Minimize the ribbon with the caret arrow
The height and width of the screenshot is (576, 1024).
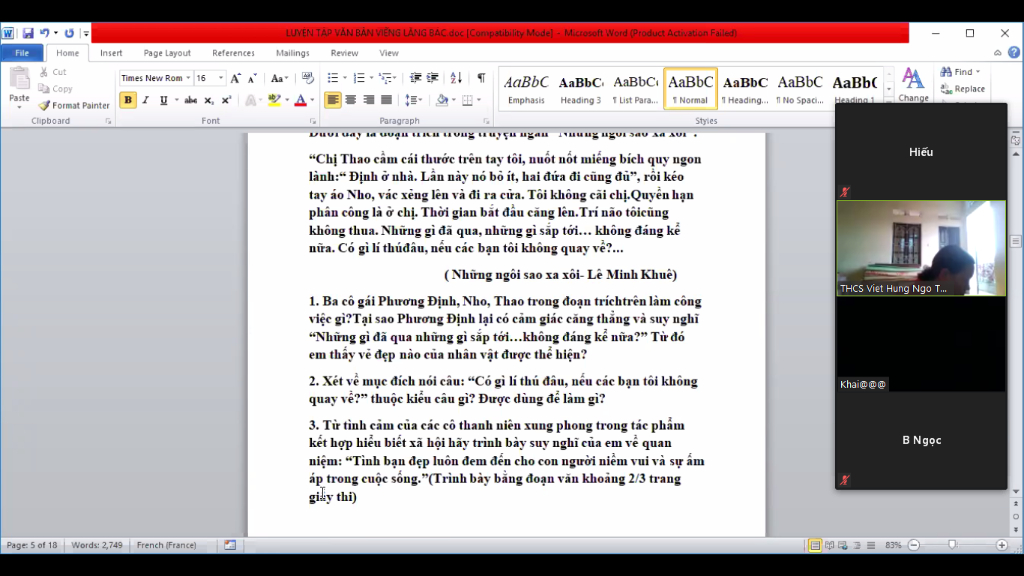coord(997,53)
